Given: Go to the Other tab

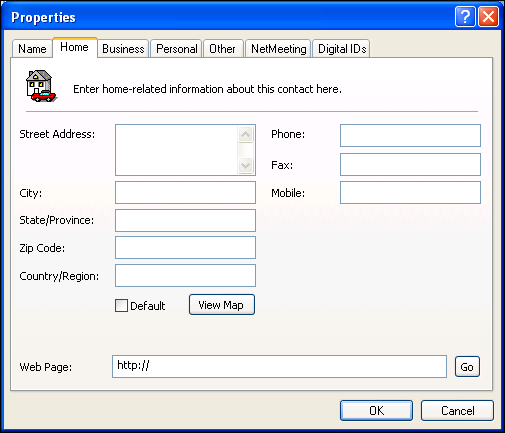Looking at the screenshot, I should [x=222, y=49].
